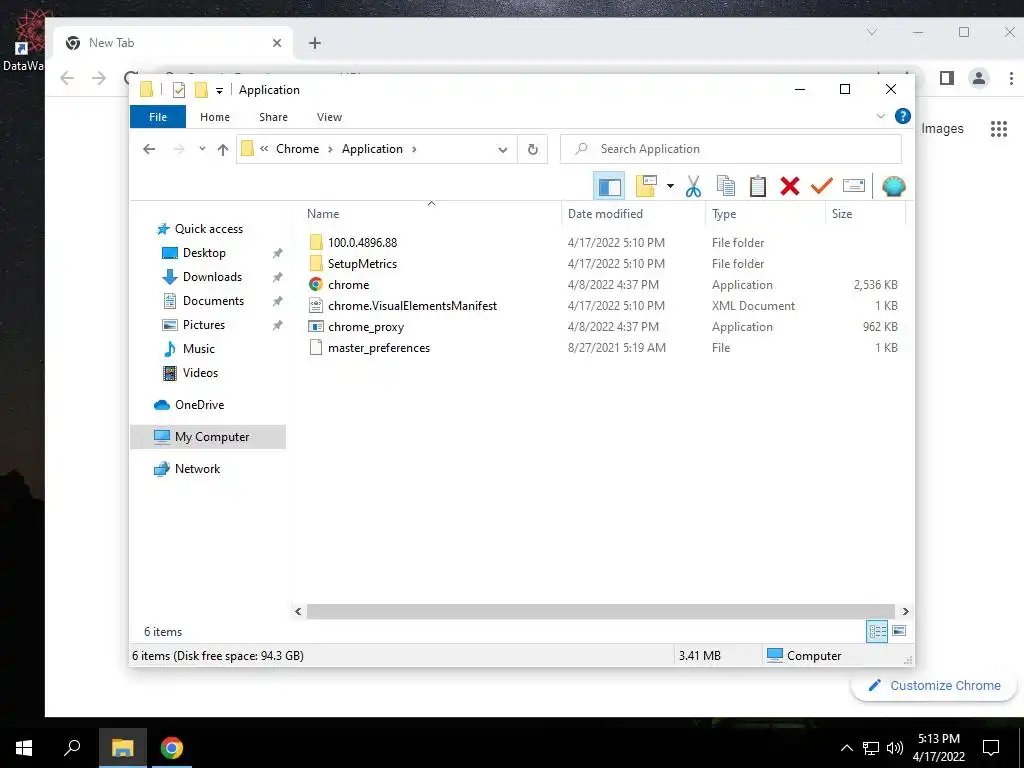The image size is (1024, 768).
Task: Toggle the navigation pane toolbar button
Action: (x=609, y=186)
